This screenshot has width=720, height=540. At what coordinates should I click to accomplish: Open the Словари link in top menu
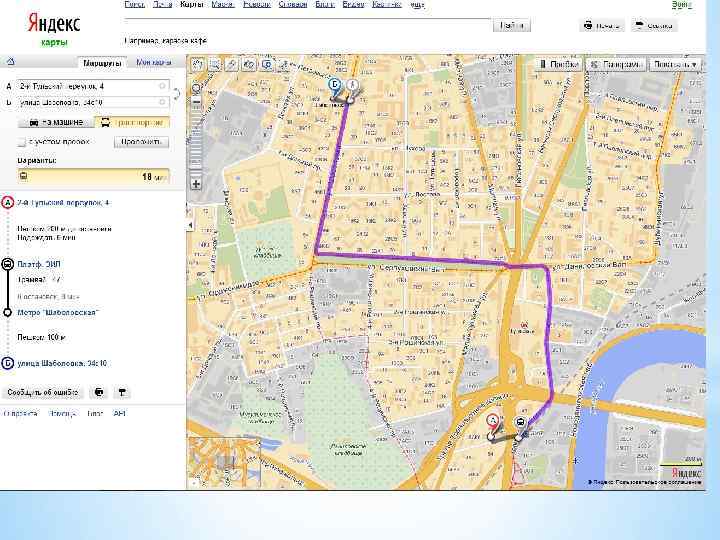click(292, 5)
